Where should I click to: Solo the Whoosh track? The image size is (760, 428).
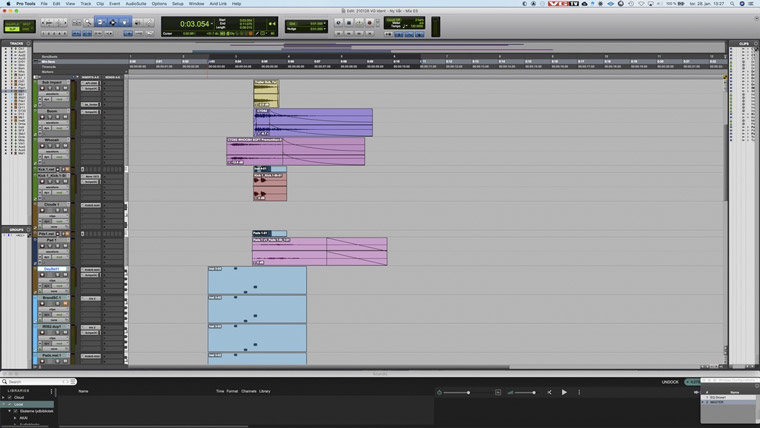(x=57, y=145)
